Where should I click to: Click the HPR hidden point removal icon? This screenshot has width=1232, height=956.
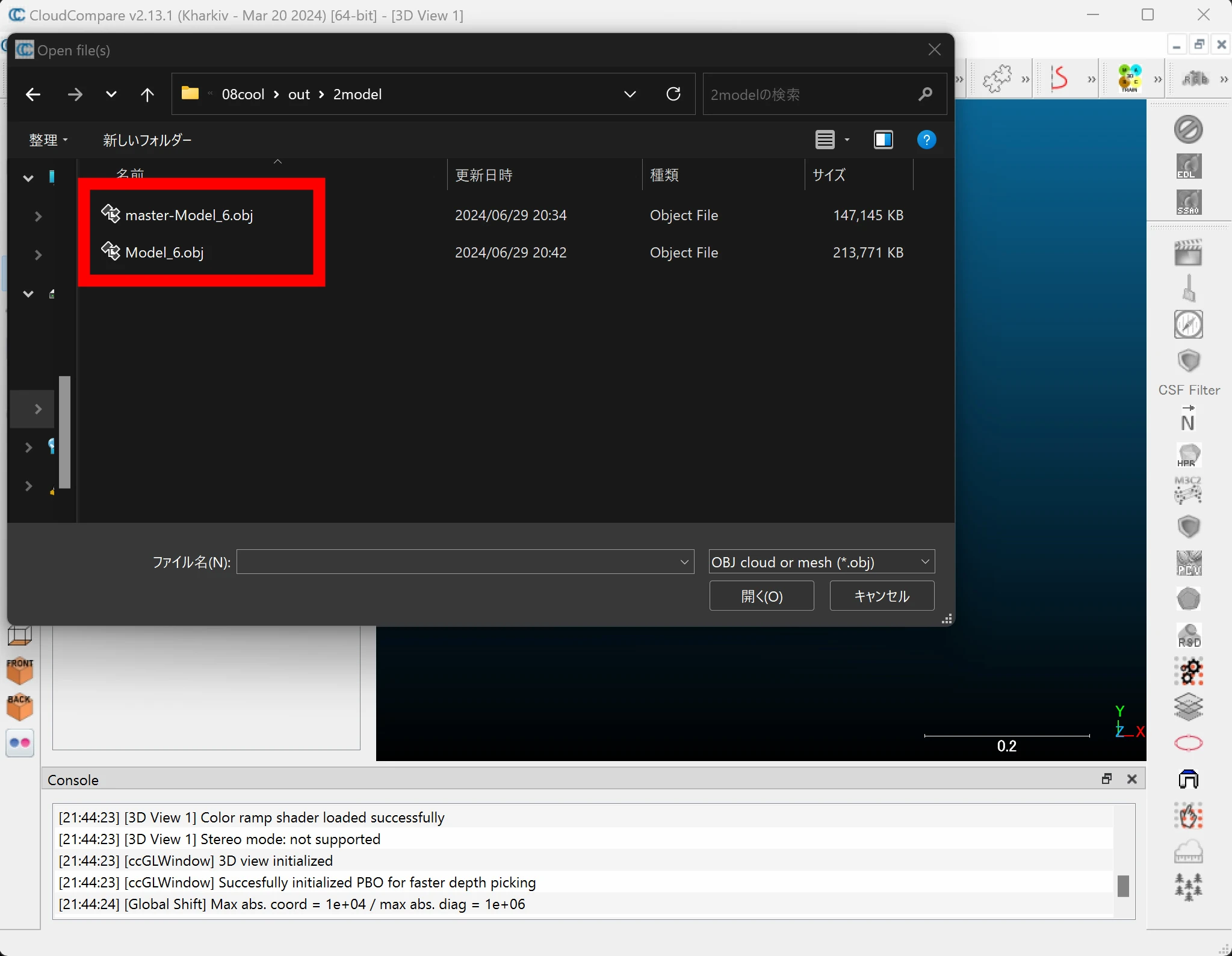pos(1188,455)
